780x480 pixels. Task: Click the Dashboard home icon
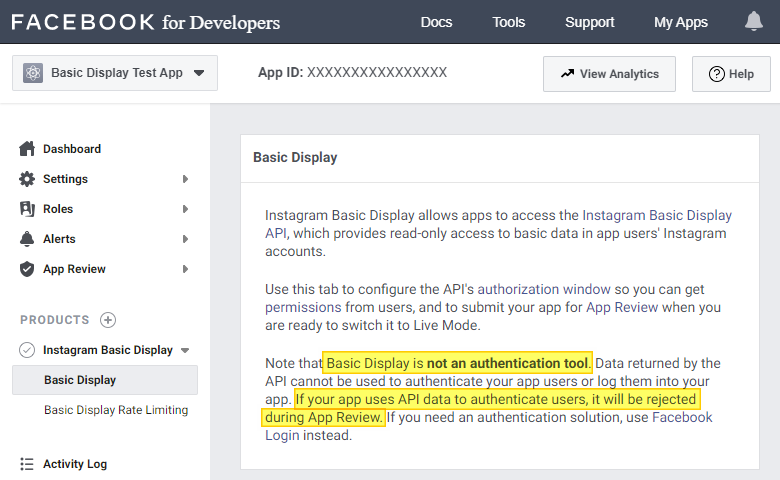27,149
